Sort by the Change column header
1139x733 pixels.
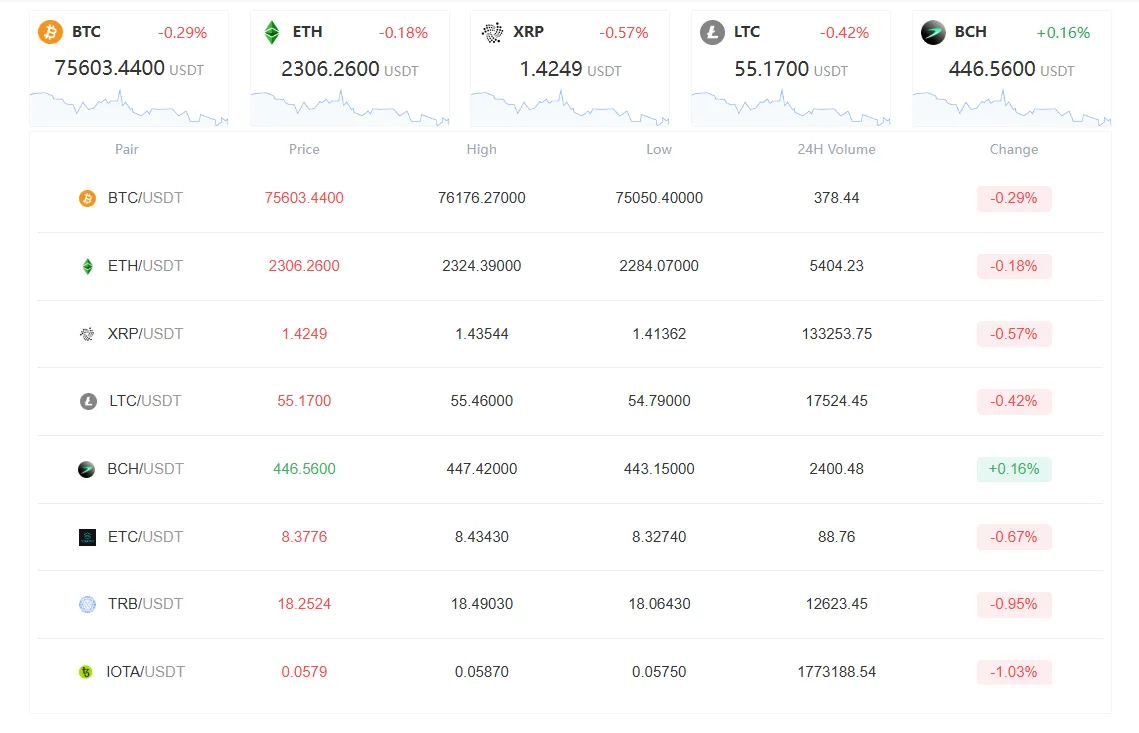(x=1013, y=149)
